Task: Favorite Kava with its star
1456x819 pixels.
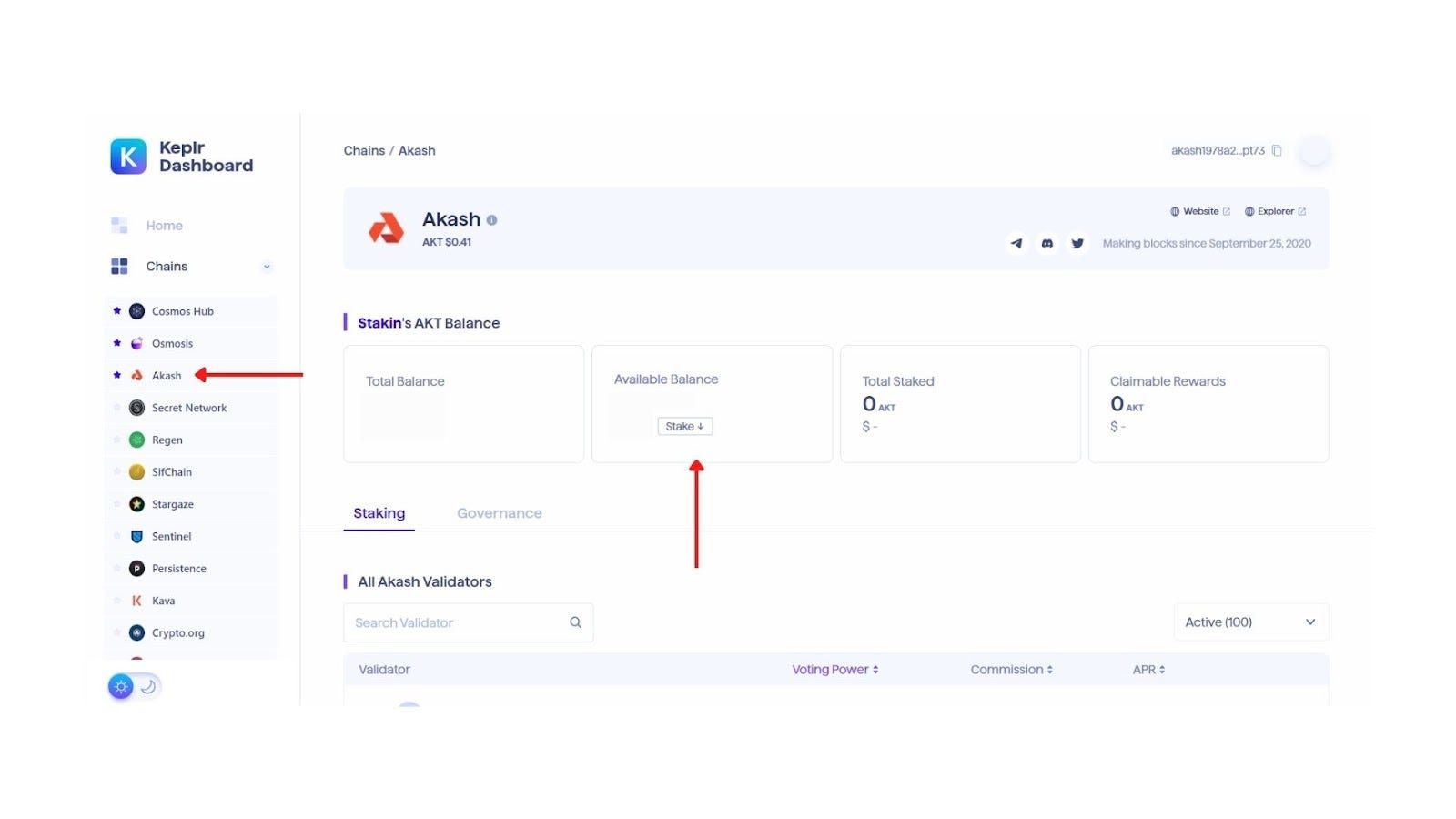Action: [116, 601]
